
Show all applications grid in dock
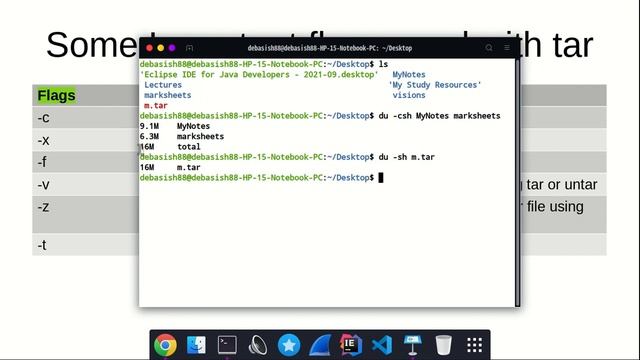[474, 345]
